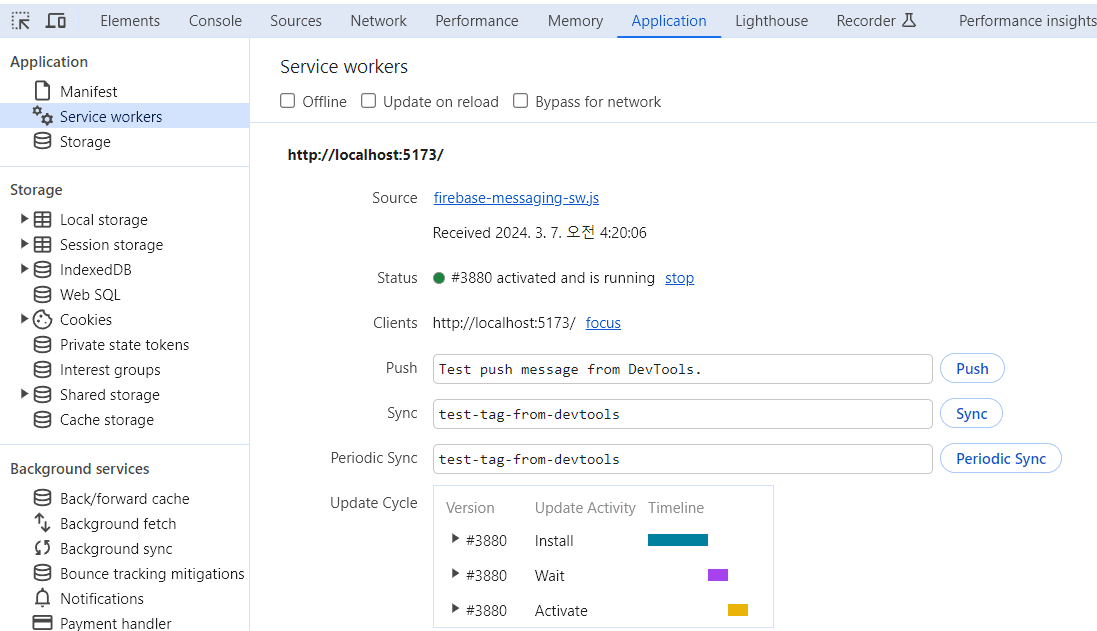This screenshot has width=1097, height=631.
Task: Click the Background sync icon
Action: [42, 549]
